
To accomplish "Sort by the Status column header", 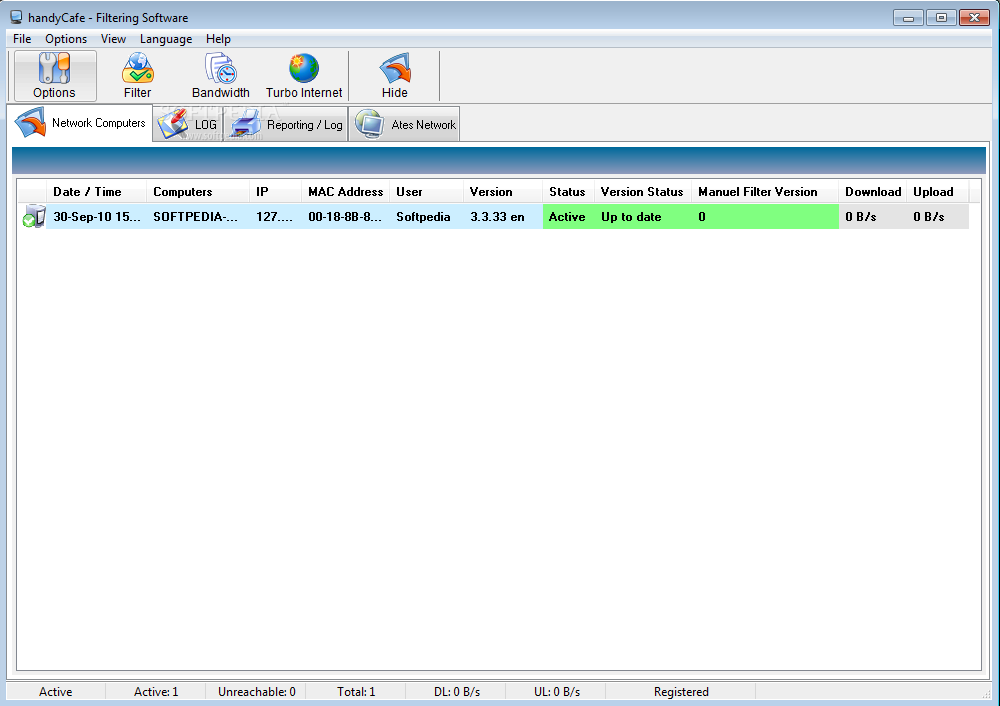I will coord(568,191).
